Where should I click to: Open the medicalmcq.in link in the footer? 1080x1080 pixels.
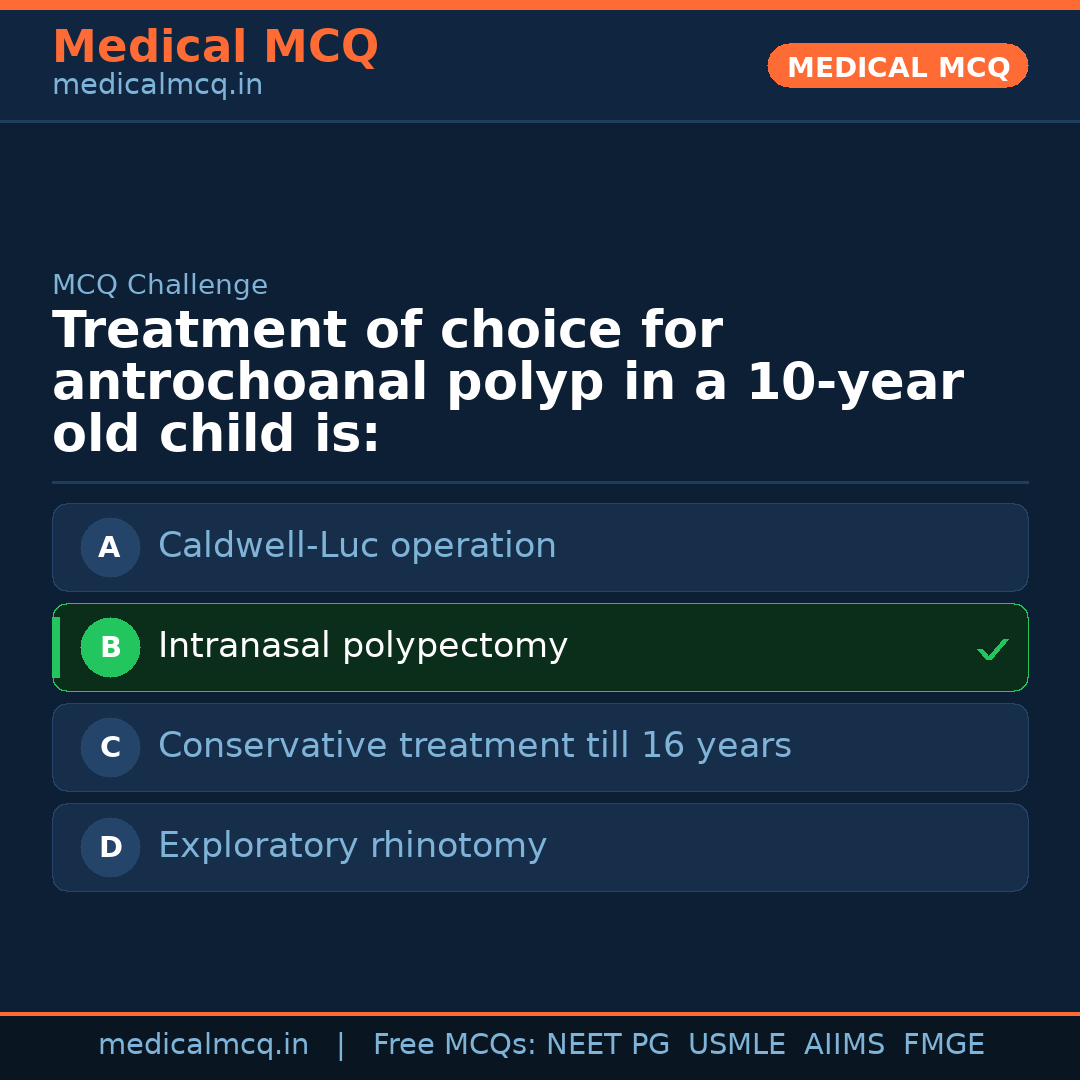click(203, 1045)
